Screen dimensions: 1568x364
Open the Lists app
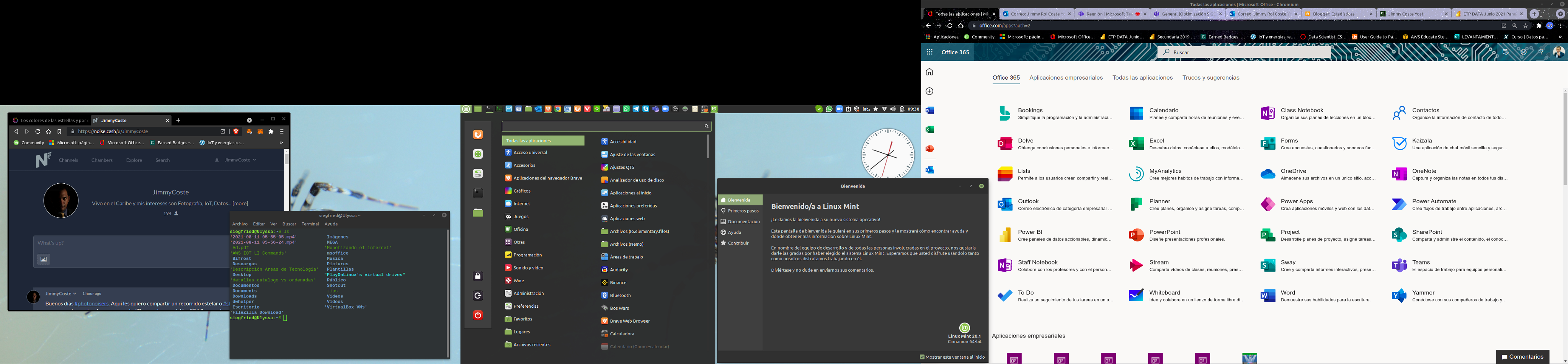[x=1055, y=174]
